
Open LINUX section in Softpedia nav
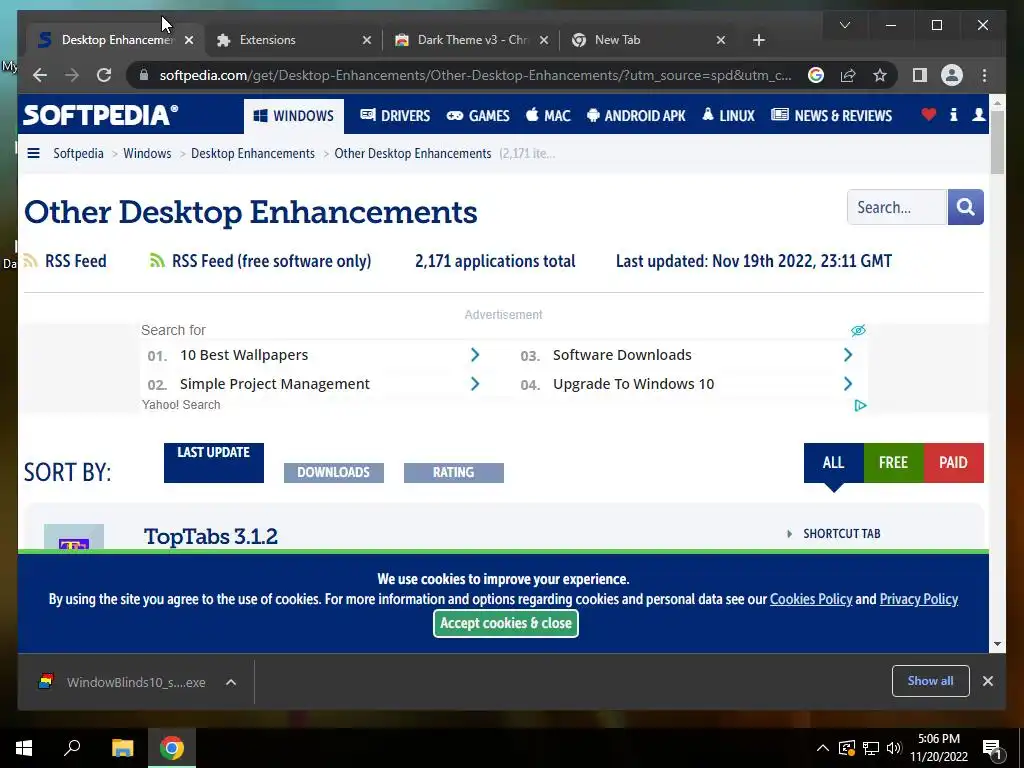pos(728,116)
